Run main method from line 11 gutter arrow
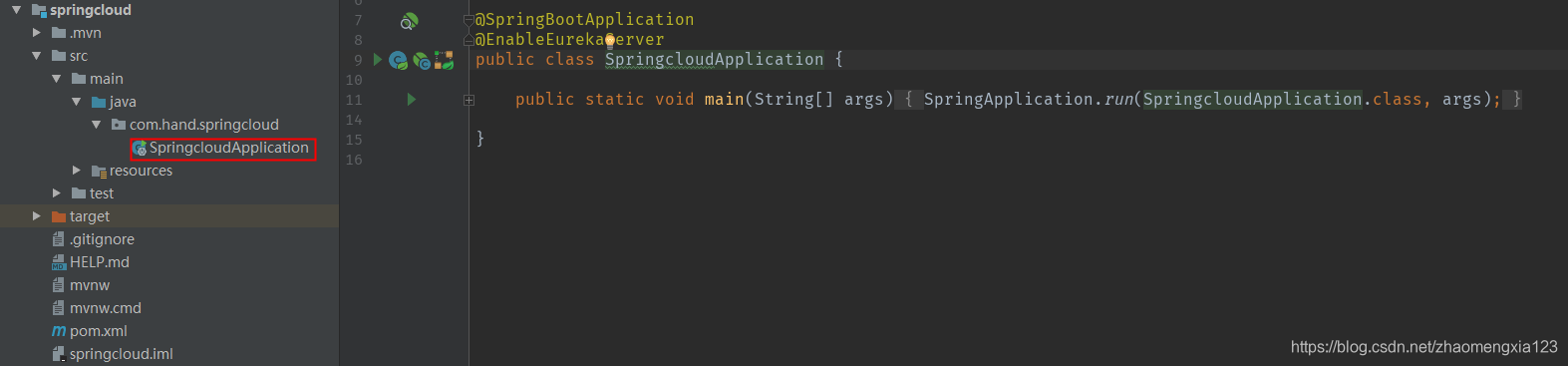The width and height of the screenshot is (1568, 366). pos(412,99)
